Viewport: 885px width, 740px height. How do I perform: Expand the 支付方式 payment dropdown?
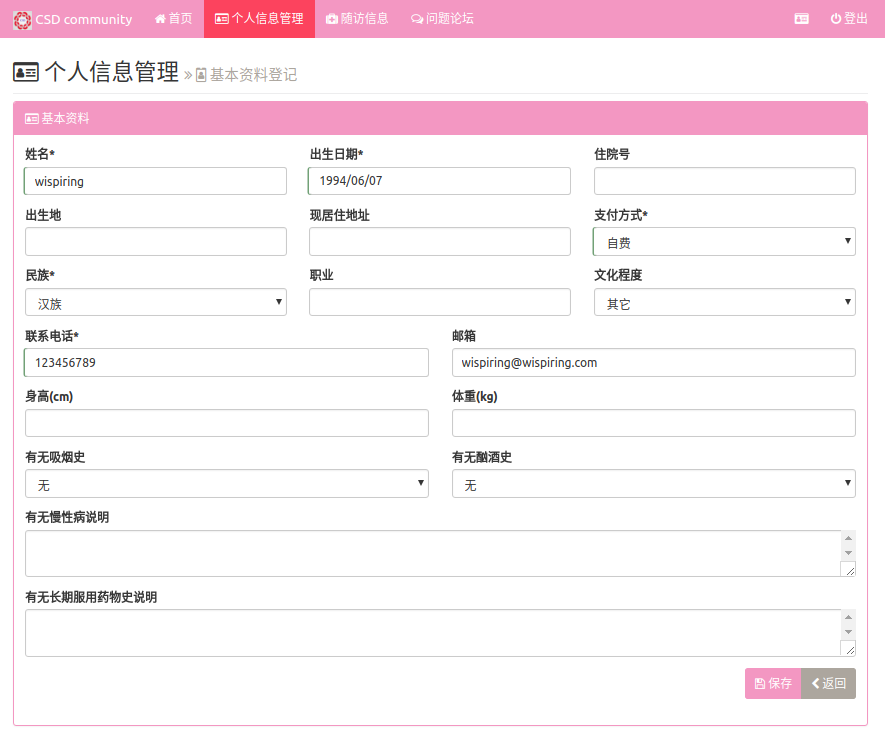point(724,242)
